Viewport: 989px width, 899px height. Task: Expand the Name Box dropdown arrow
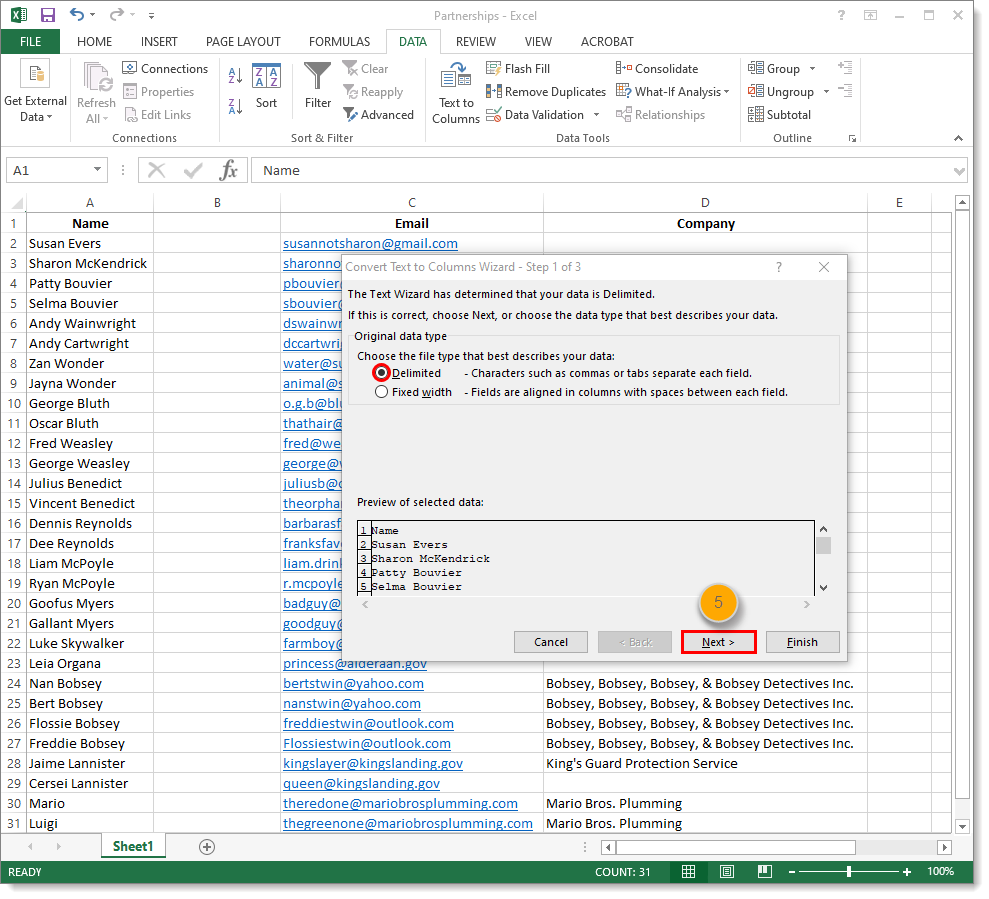pyautogui.click(x=97, y=170)
